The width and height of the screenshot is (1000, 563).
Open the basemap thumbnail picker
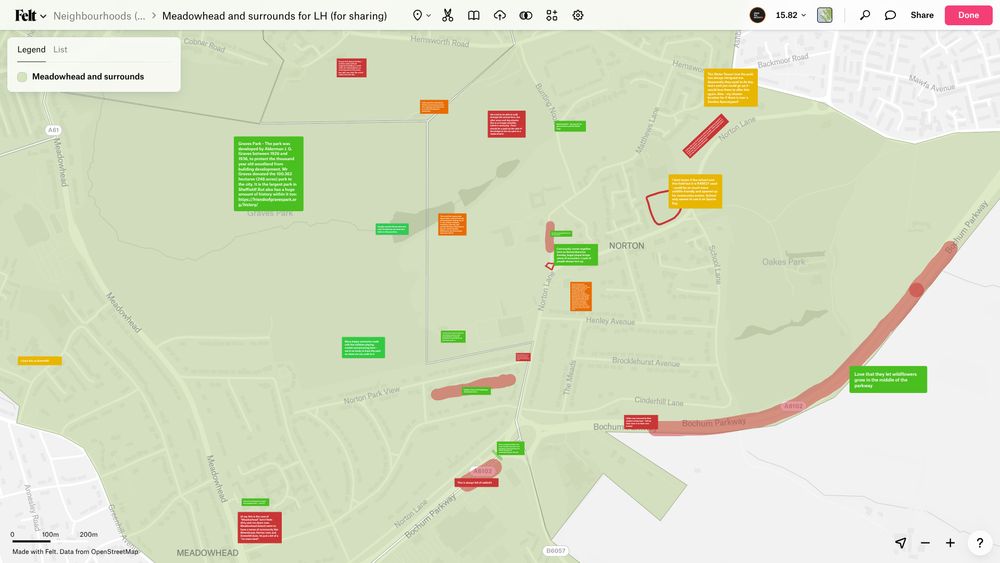(x=825, y=15)
